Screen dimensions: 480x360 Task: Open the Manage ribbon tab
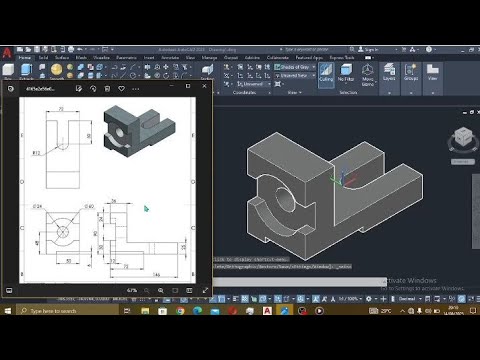pyautogui.click(x=209, y=58)
